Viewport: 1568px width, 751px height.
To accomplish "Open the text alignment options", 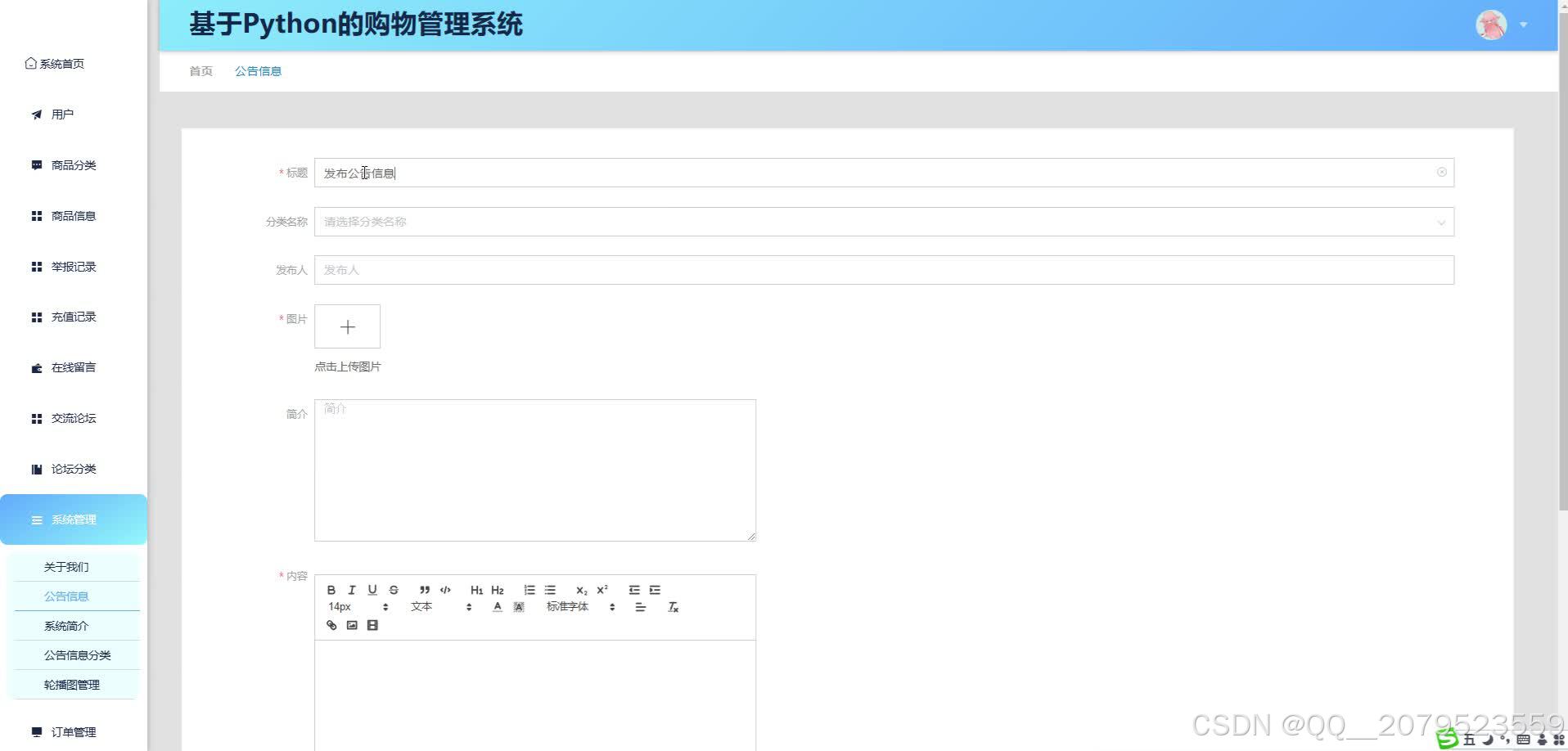I will [x=641, y=607].
